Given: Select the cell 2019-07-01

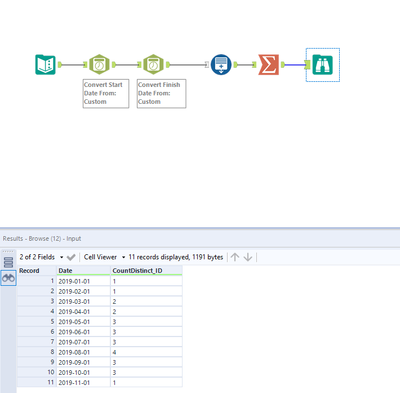Looking at the screenshot, I should 83,342.
